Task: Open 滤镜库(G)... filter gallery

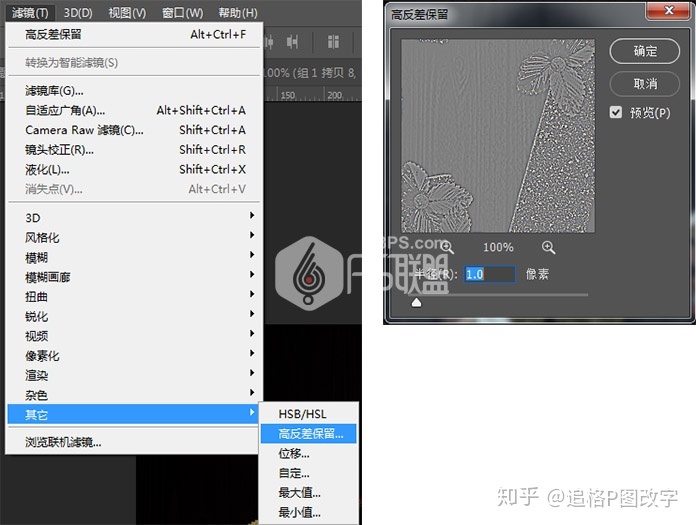Action: click(x=134, y=91)
